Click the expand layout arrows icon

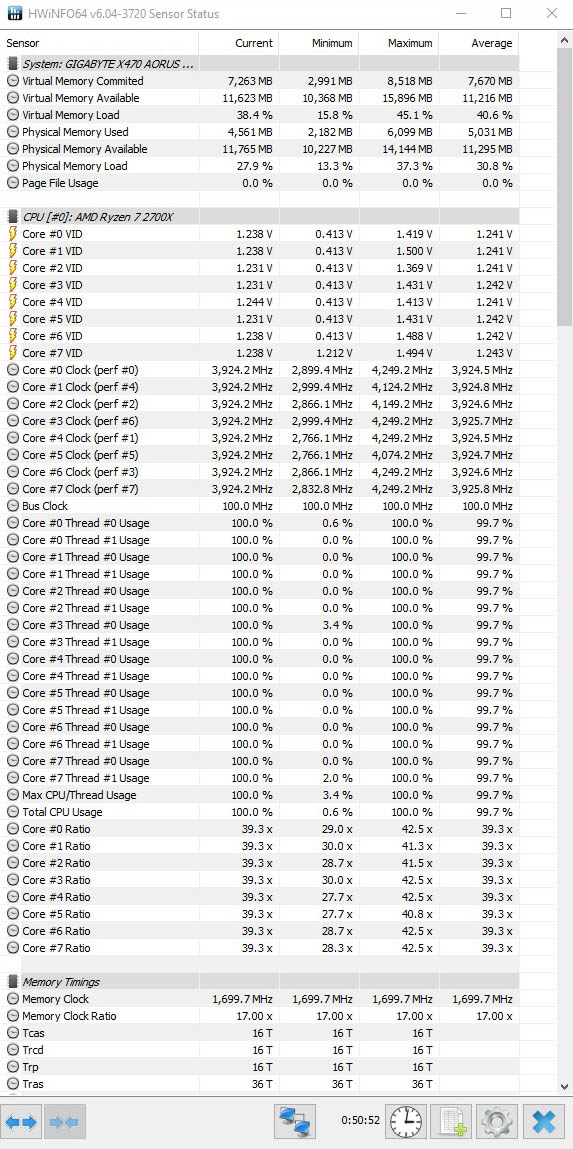21,1121
